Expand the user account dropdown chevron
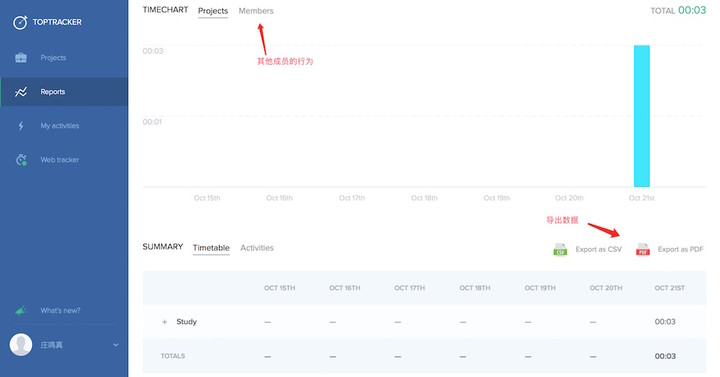The image size is (720, 377). (x=116, y=345)
